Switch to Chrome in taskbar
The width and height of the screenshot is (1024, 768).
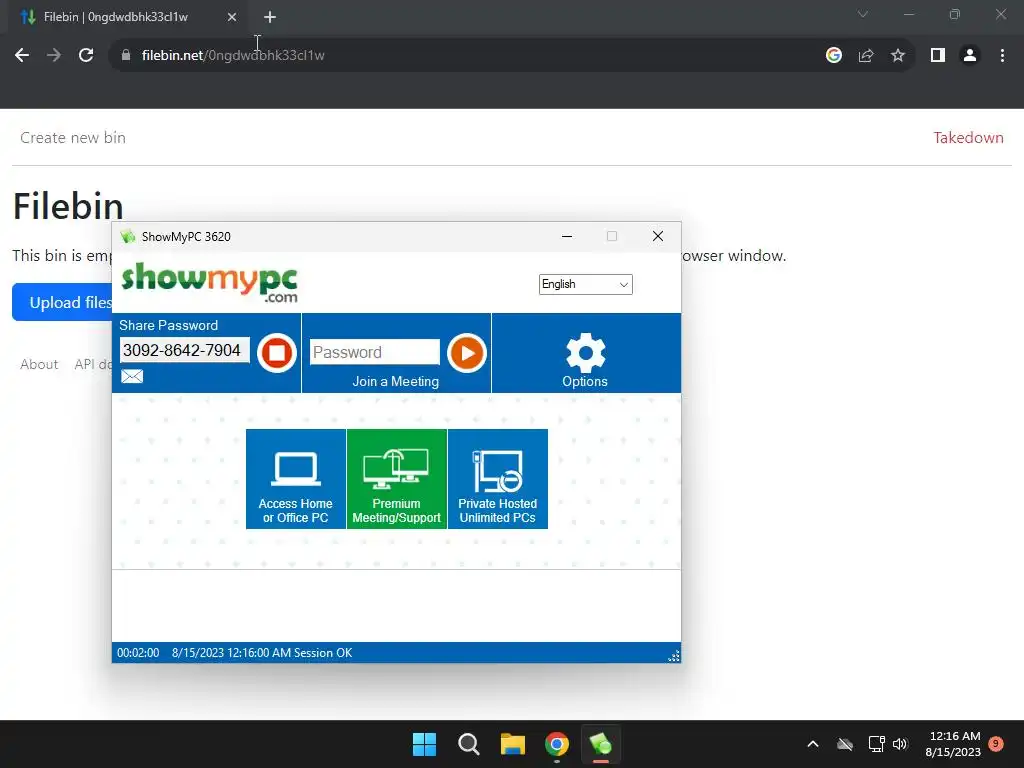coord(557,744)
